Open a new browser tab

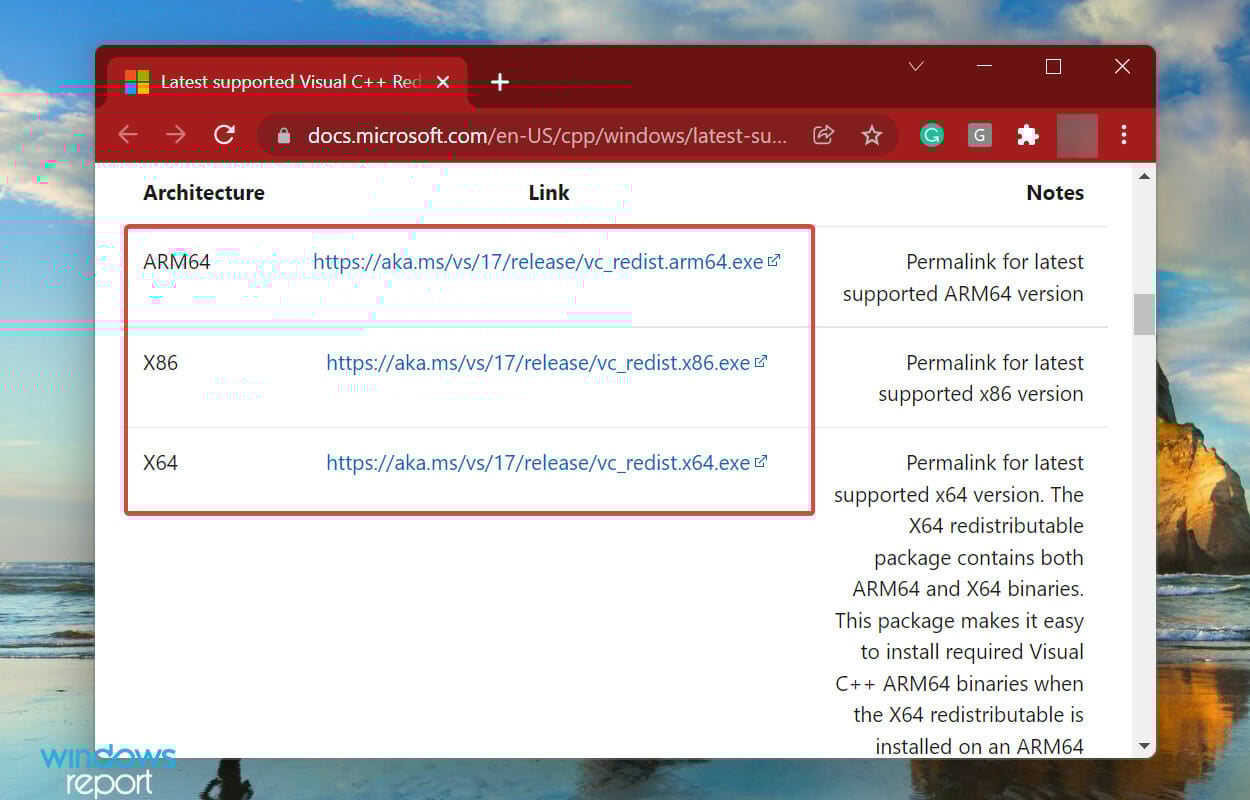[x=500, y=82]
